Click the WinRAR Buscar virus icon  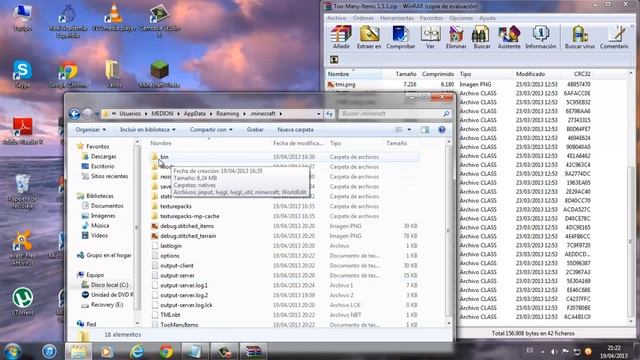580,37
